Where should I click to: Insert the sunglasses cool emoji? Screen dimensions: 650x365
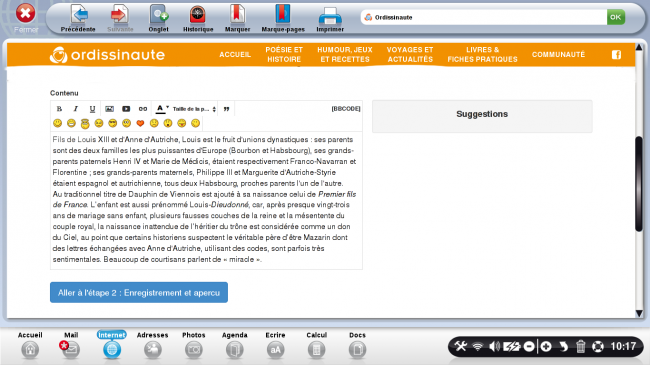coord(112,123)
